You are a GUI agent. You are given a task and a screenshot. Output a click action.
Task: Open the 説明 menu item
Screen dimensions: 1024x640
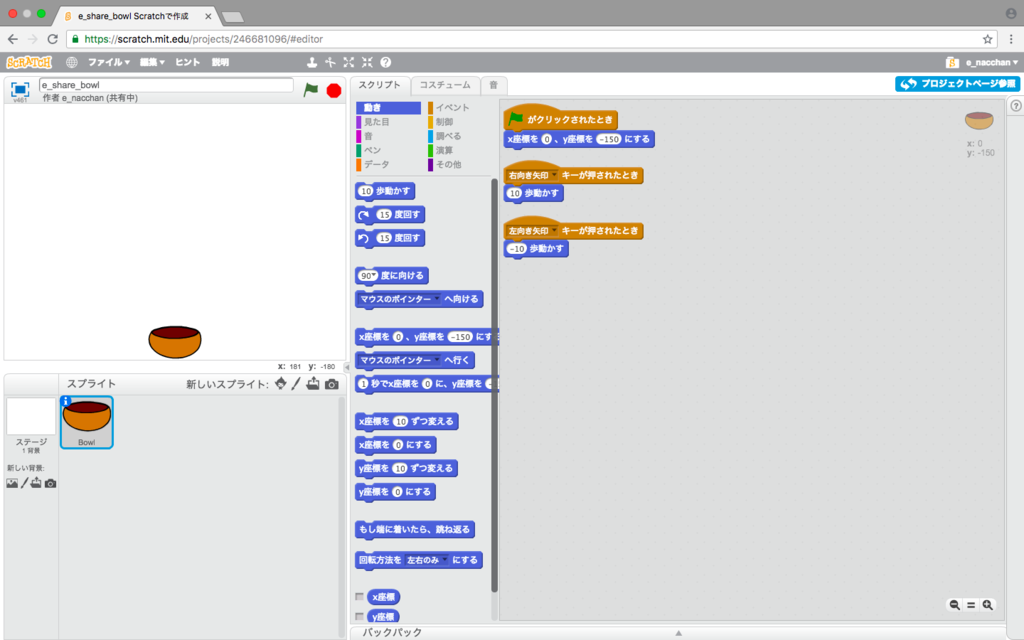click(220, 62)
